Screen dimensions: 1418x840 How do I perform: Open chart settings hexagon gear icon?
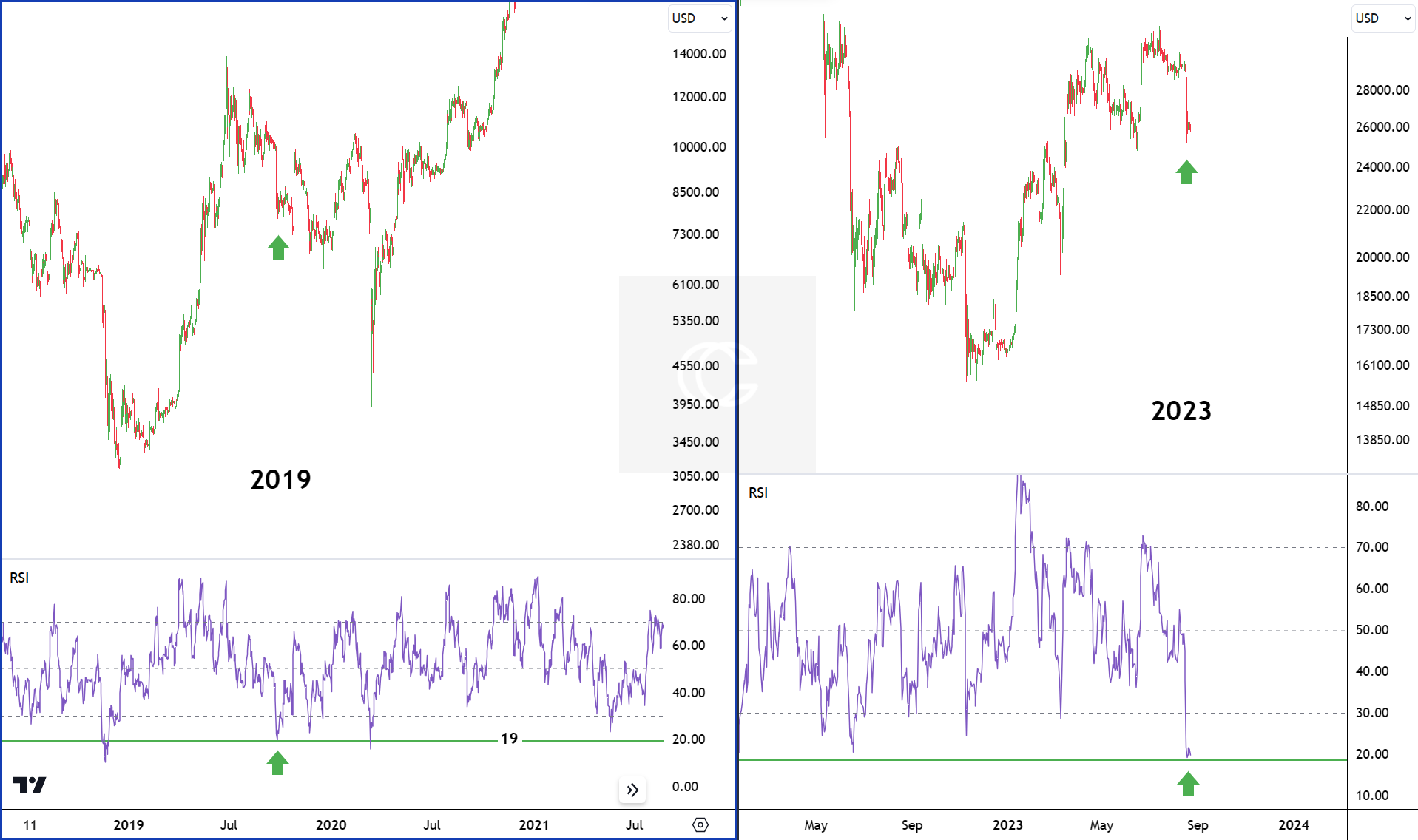(700, 824)
